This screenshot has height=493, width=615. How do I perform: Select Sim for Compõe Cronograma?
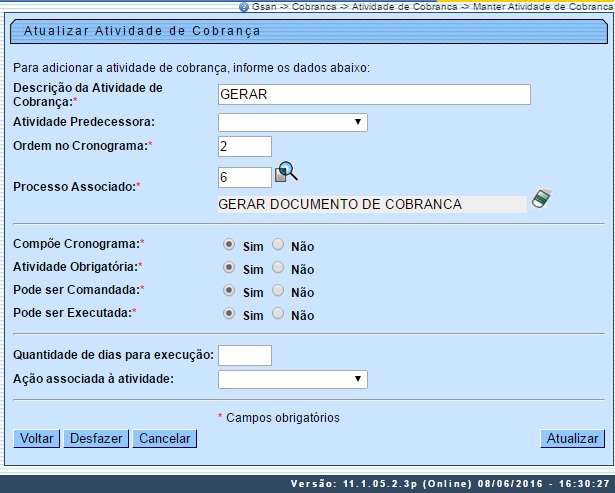click(x=230, y=244)
